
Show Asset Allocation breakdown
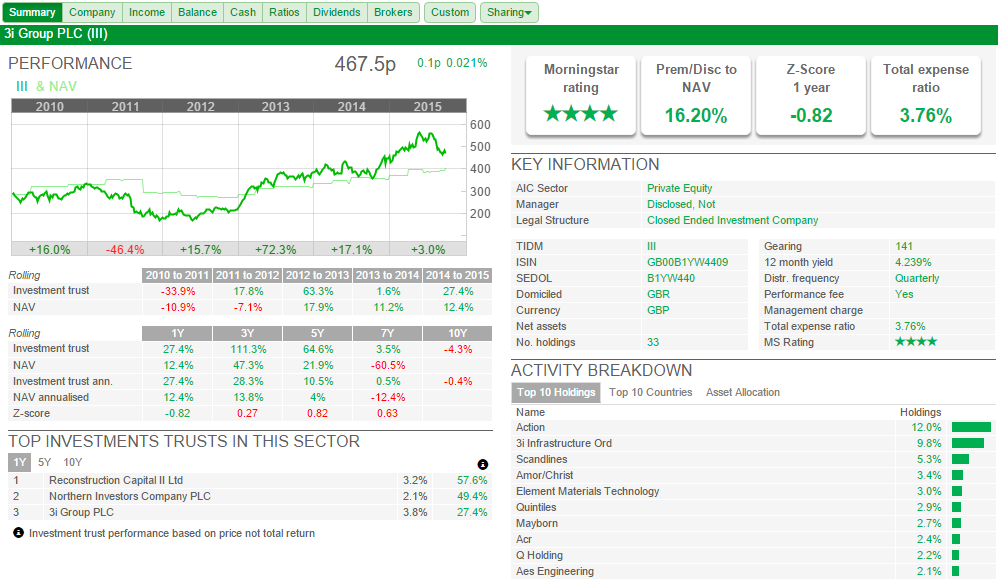pyautogui.click(x=743, y=392)
